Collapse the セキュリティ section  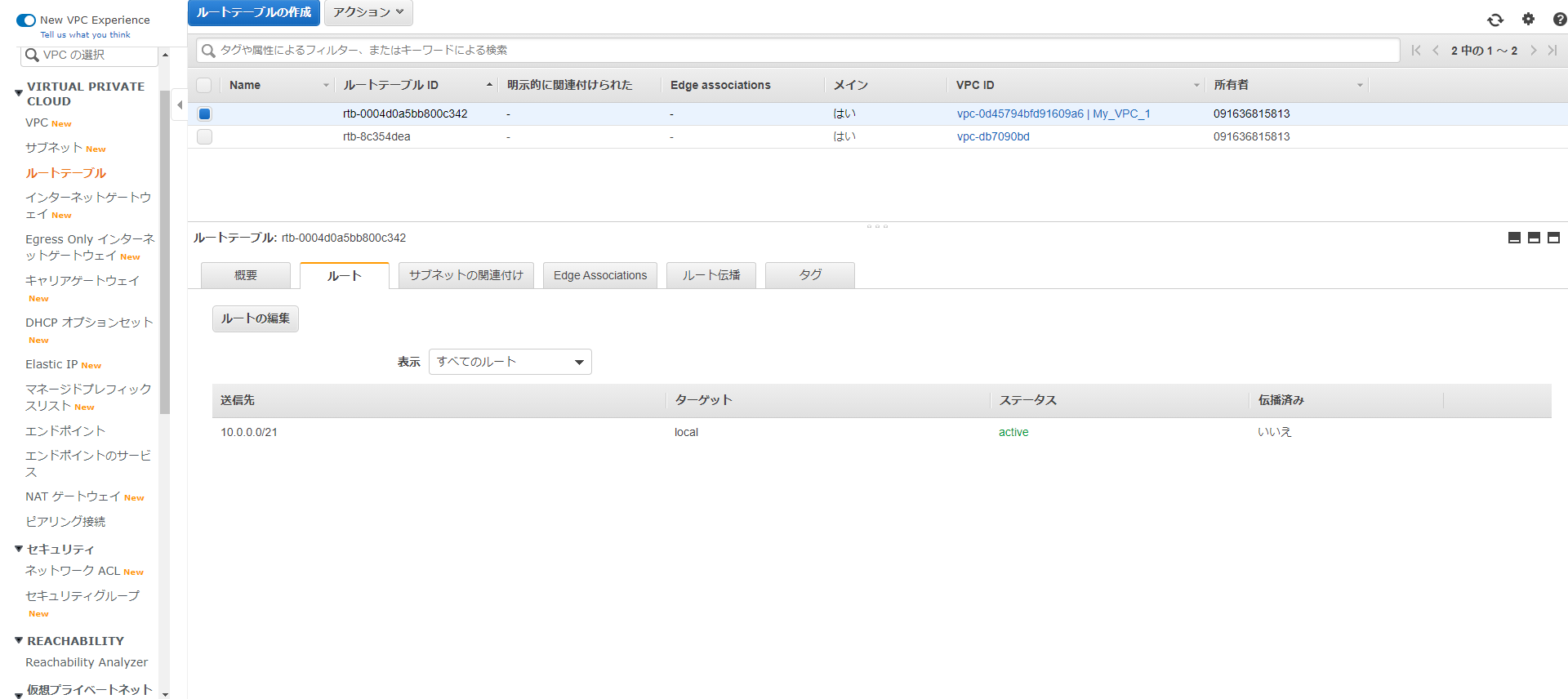pyautogui.click(x=19, y=549)
